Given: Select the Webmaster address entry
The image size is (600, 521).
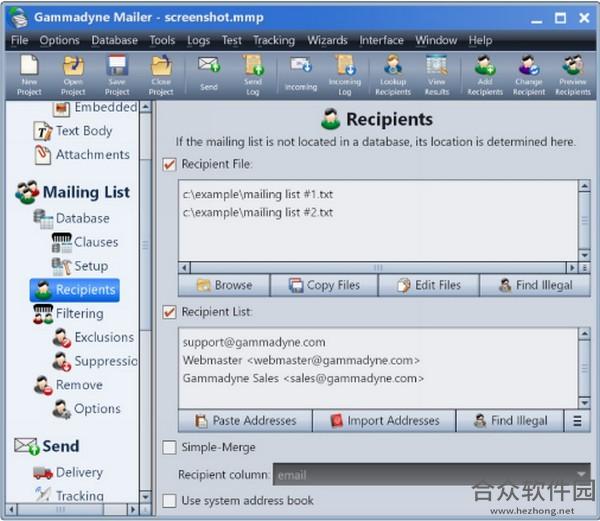Looking at the screenshot, I should [x=301, y=360].
